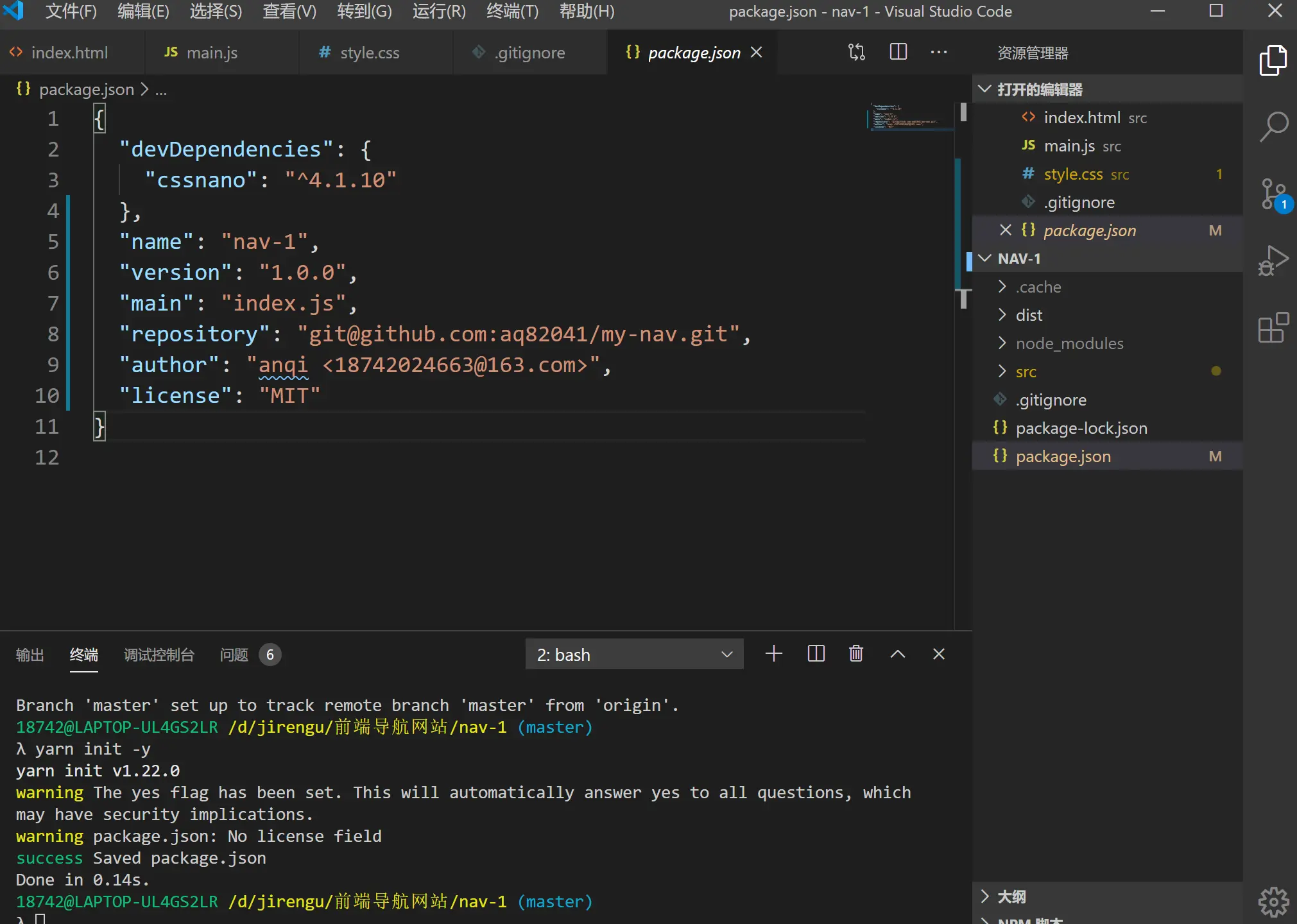The image size is (1297, 924).
Task: Expand the node_modules folder
Action: 1069,343
